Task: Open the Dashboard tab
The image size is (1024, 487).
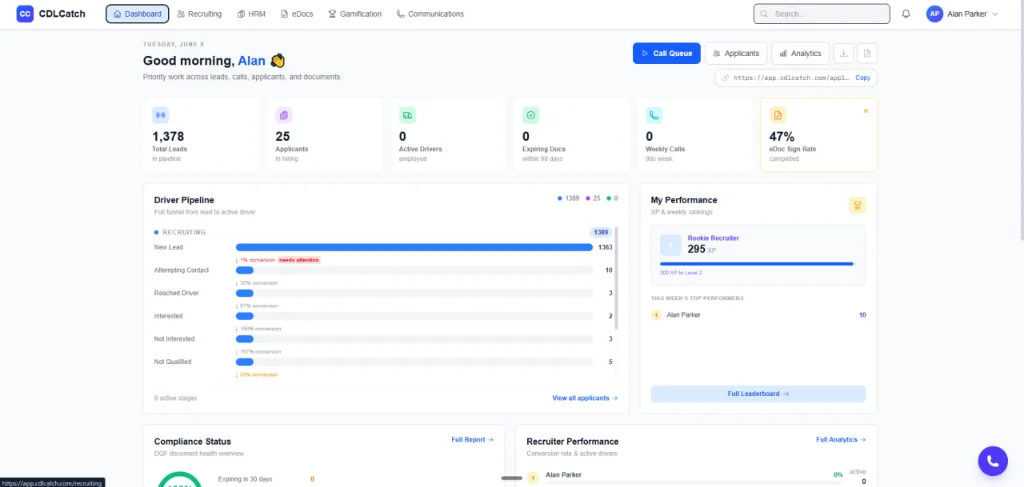Action: (137, 14)
